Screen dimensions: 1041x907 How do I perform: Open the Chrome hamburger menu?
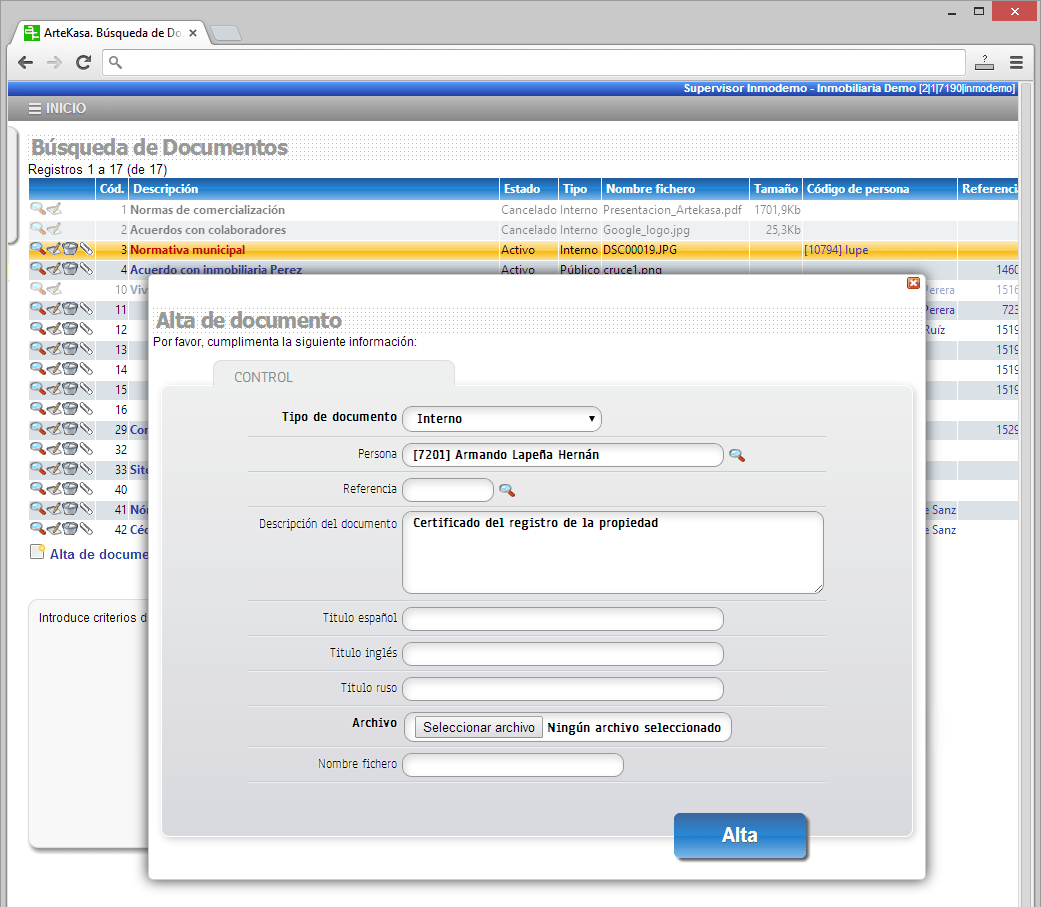pyautogui.click(x=1016, y=62)
